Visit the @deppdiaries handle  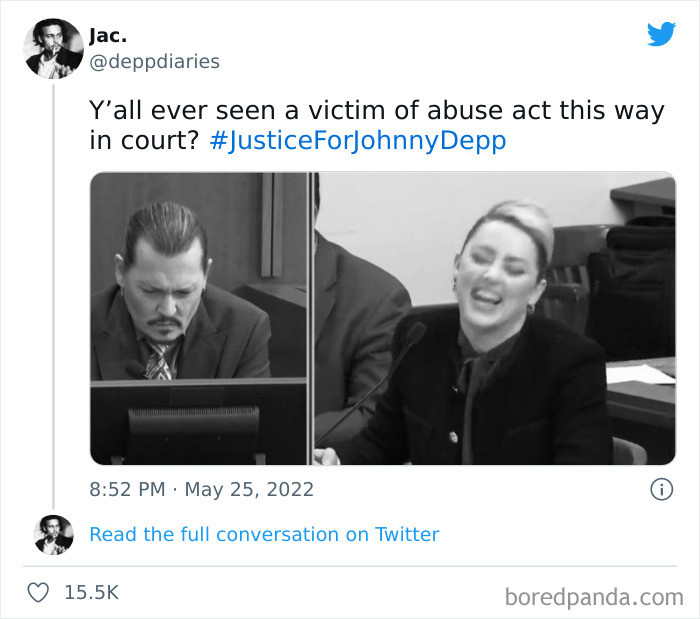[154, 61]
